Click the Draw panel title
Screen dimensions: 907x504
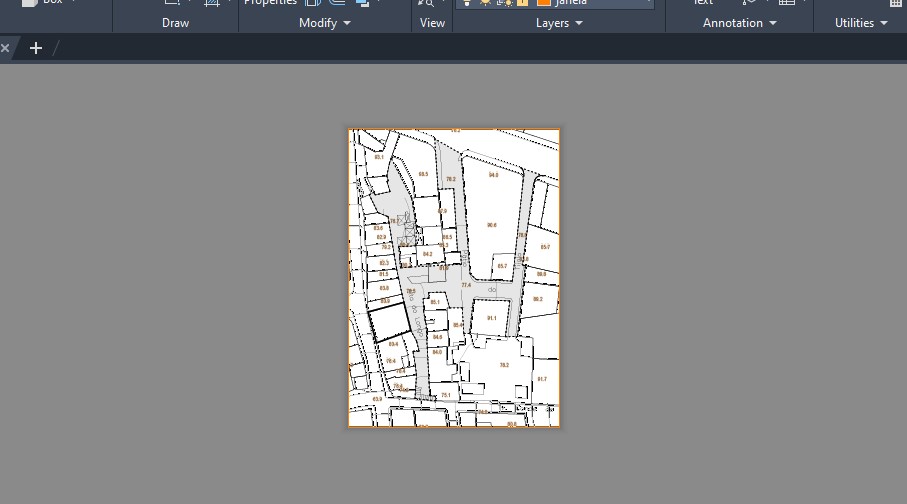click(x=175, y=23)
